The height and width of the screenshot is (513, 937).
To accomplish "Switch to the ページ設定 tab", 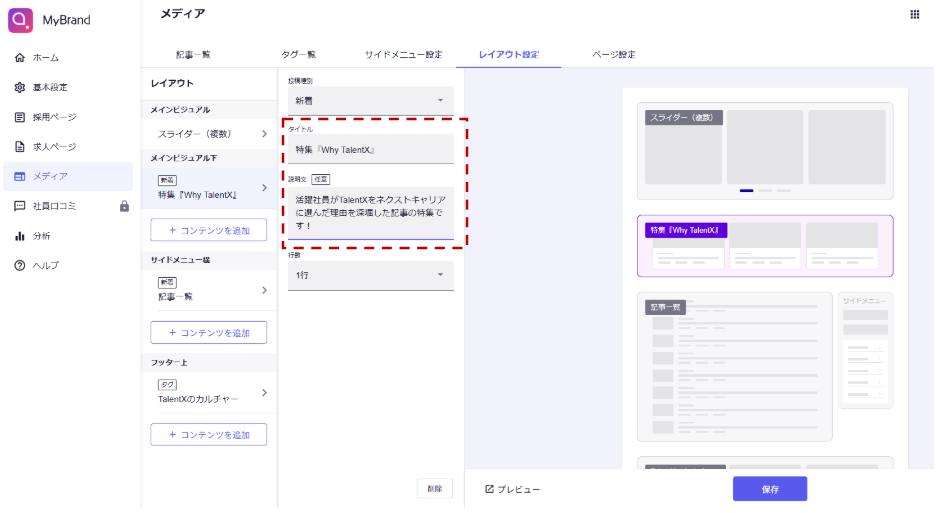I will 613,54.
